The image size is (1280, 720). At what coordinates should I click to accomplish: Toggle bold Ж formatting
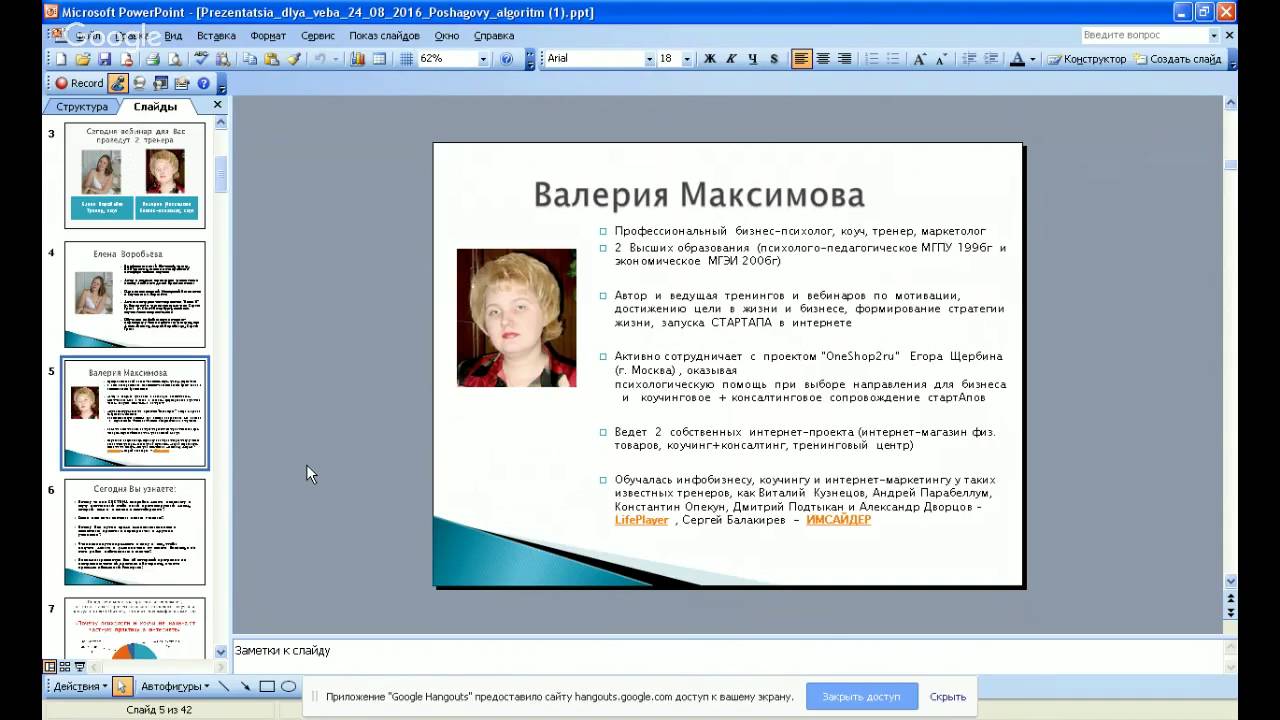710,59
